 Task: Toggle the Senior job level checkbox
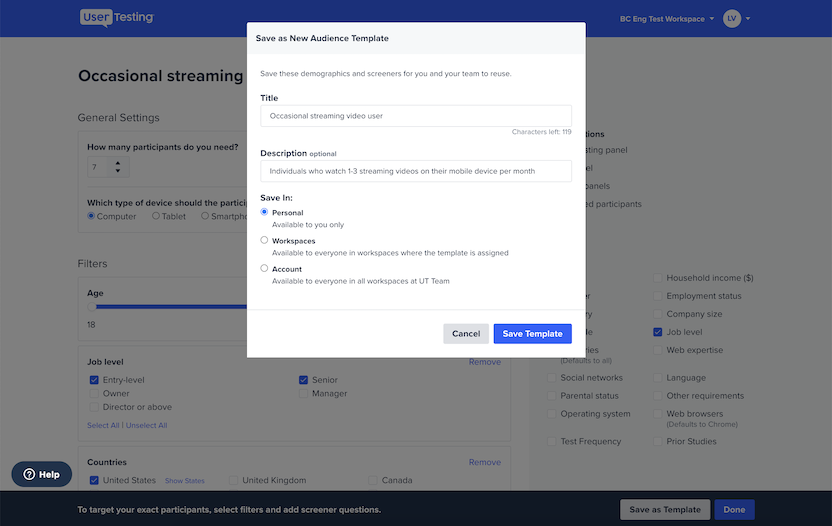pyautogui.click(x=303, y=380)
